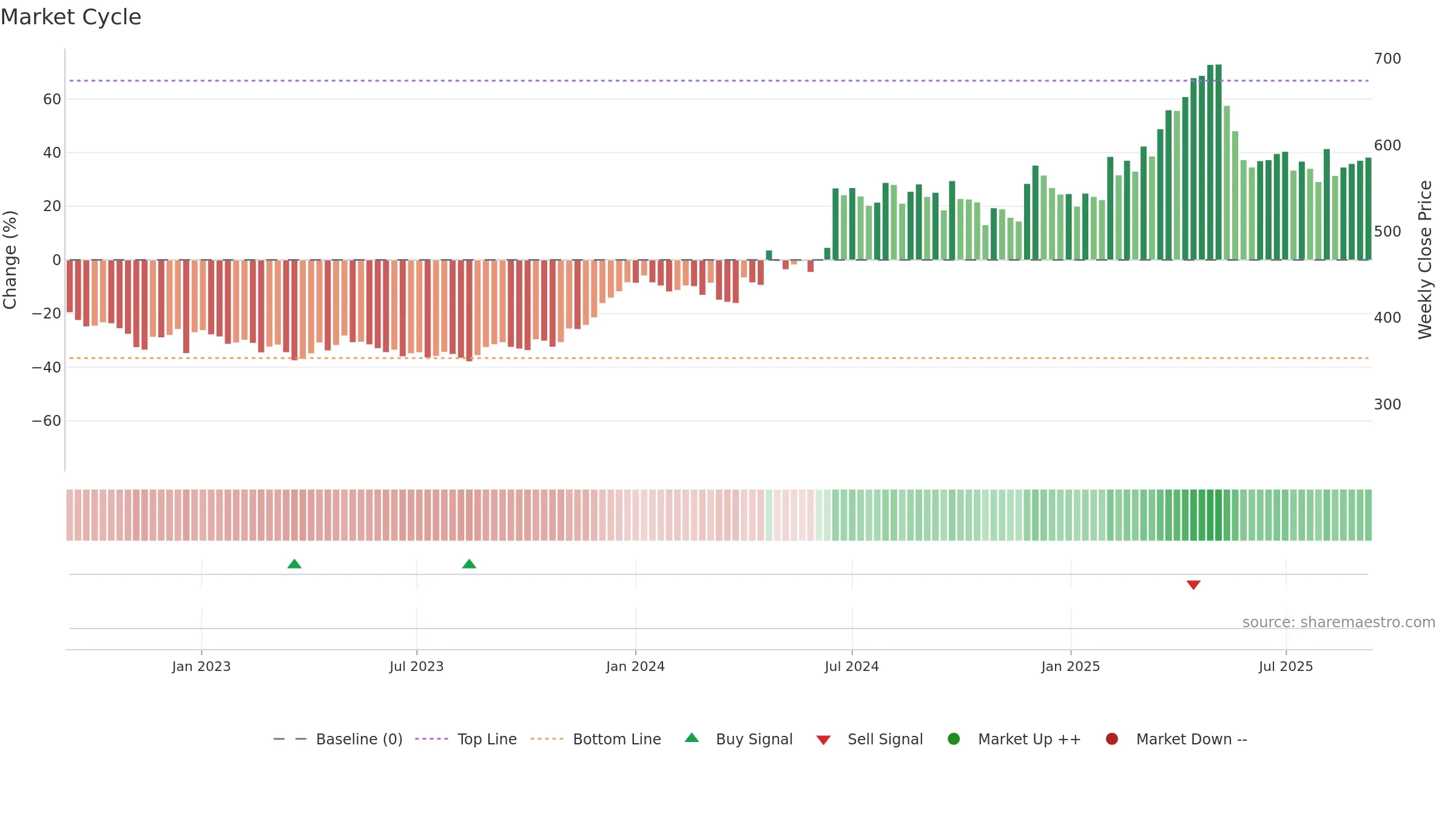Click the Jul 2025 axis label
Viewport: 1456px width, 819px height.
click(x=1286, y=666)
